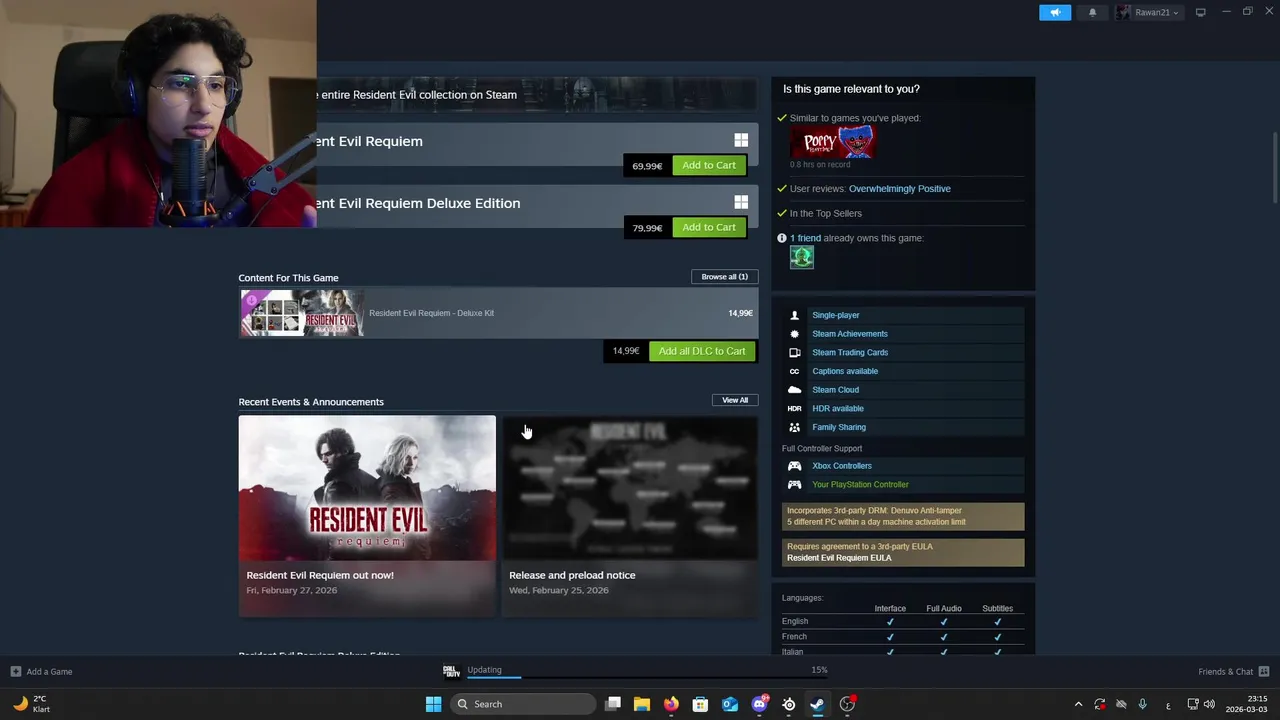Open Outlook from the taskbar
Viewport: 1280px width, 720px height.
[x=730, y=704]
